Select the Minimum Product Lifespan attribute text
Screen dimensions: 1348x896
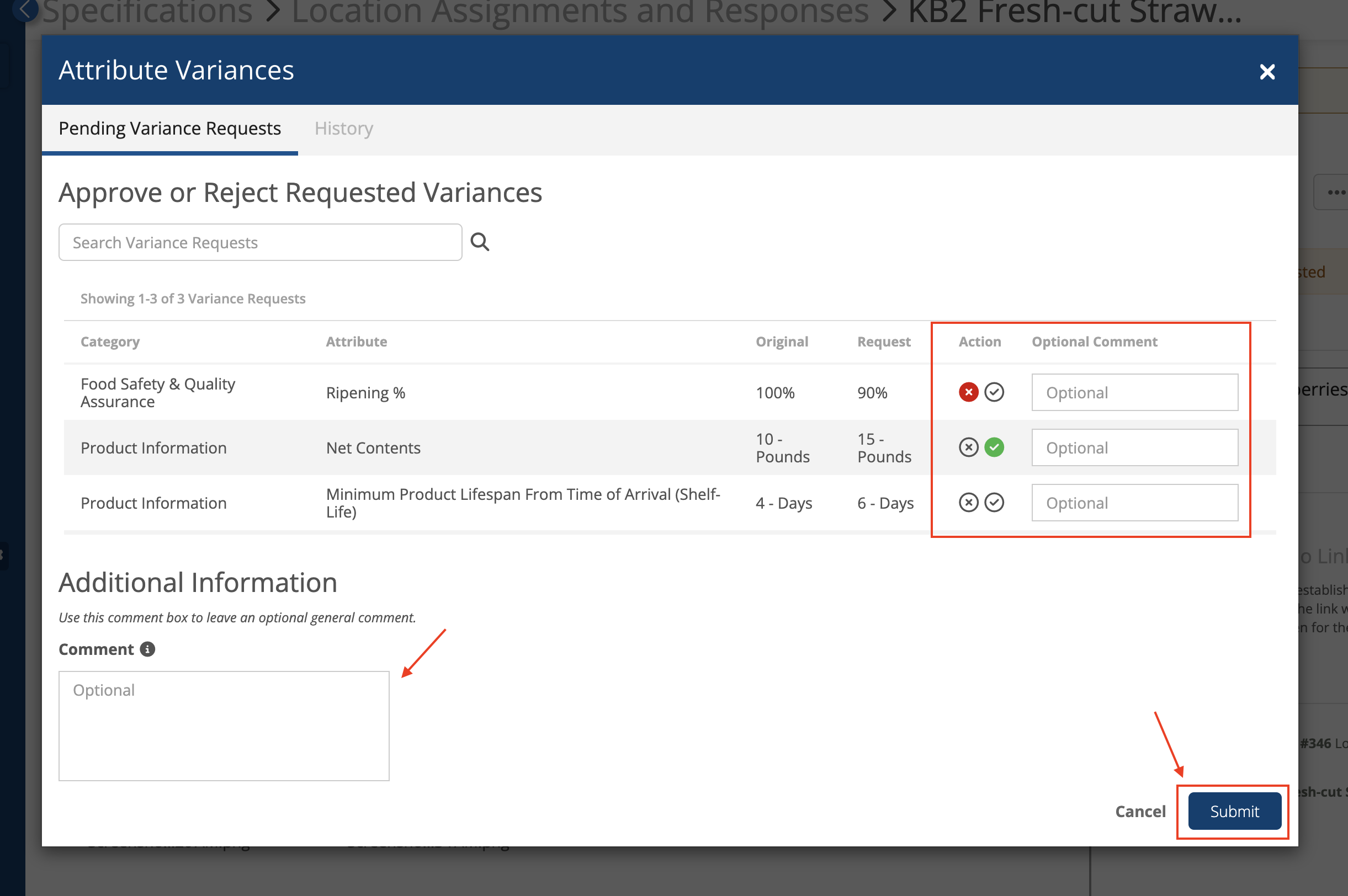click(x=523, y=503)
